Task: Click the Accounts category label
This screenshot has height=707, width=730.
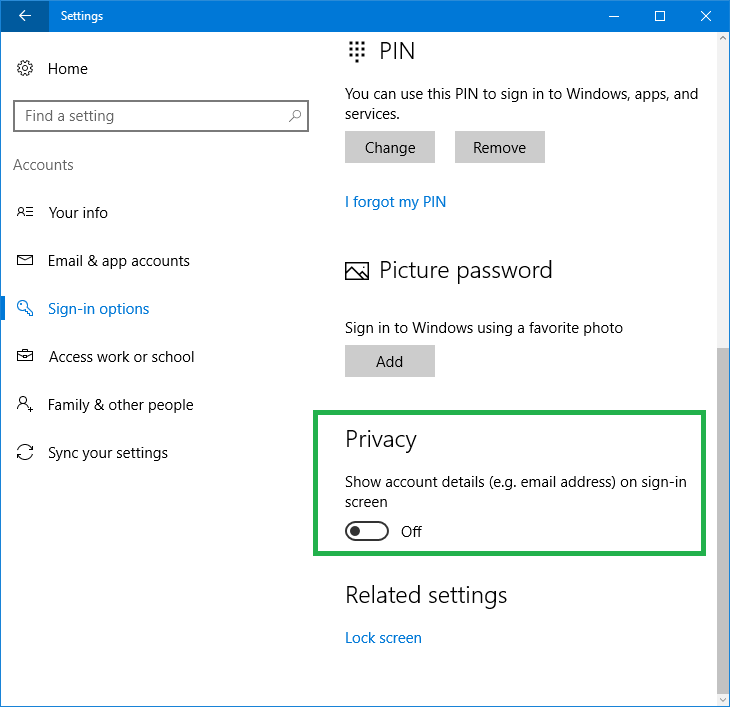Action: click(43, 165)
